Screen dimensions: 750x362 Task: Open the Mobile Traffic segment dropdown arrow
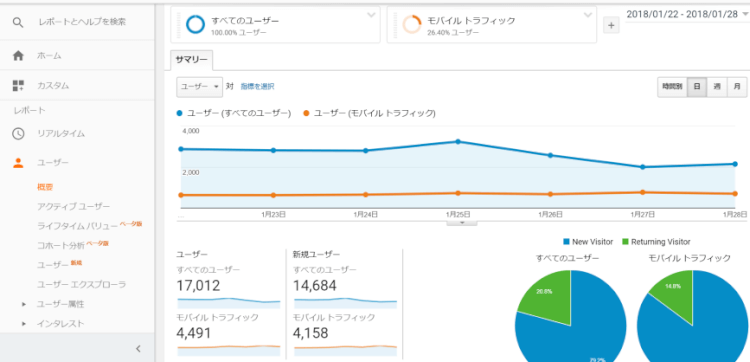tap(588, 15)
